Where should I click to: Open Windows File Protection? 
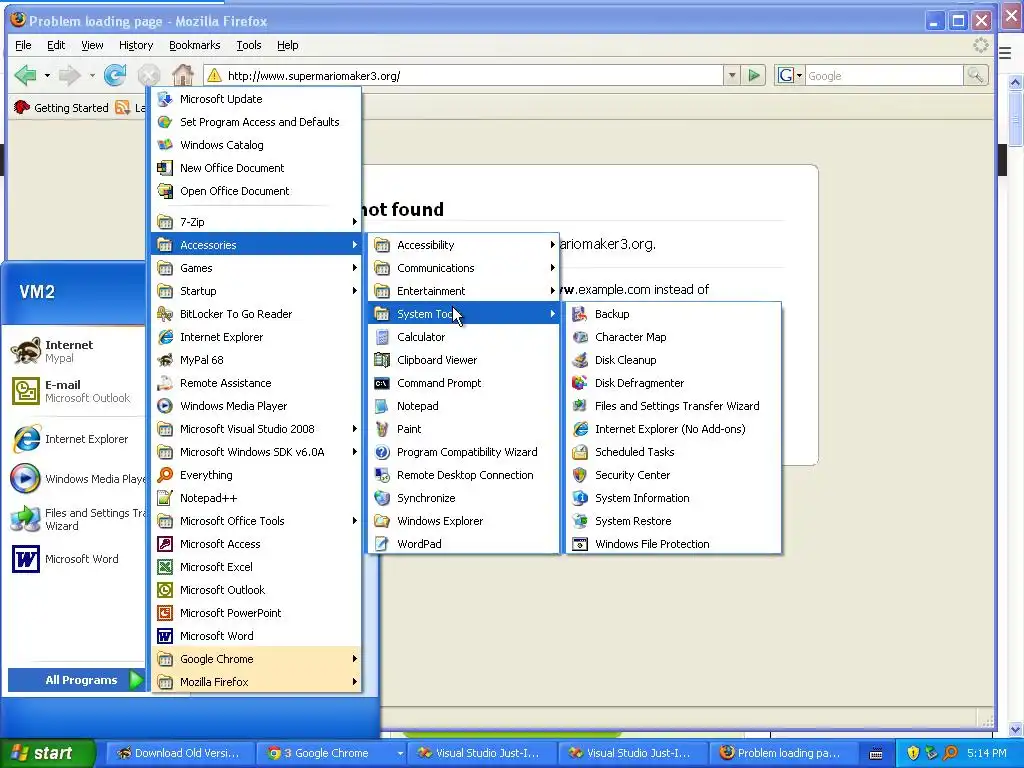673,544
